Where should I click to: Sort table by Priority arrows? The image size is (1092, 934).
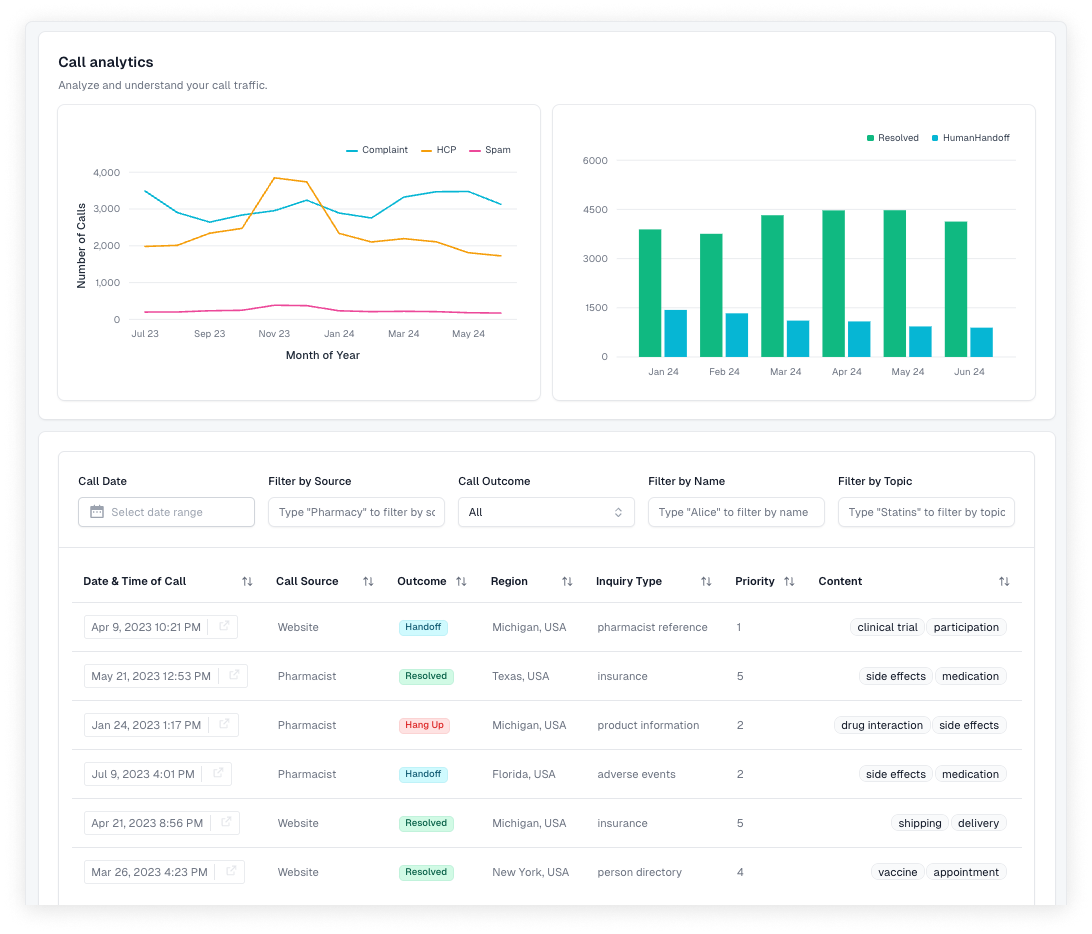(x=789, y=582)
